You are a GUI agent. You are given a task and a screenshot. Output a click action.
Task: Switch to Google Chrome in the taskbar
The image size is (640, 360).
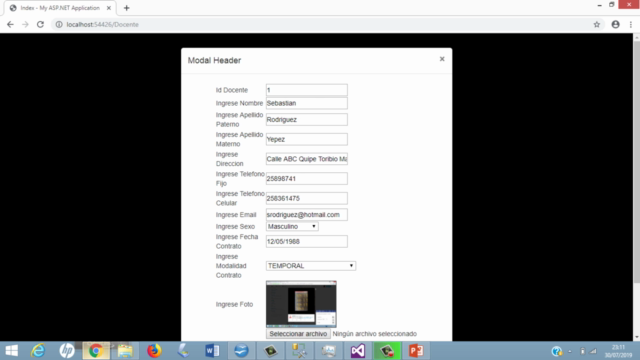[96, 351]
